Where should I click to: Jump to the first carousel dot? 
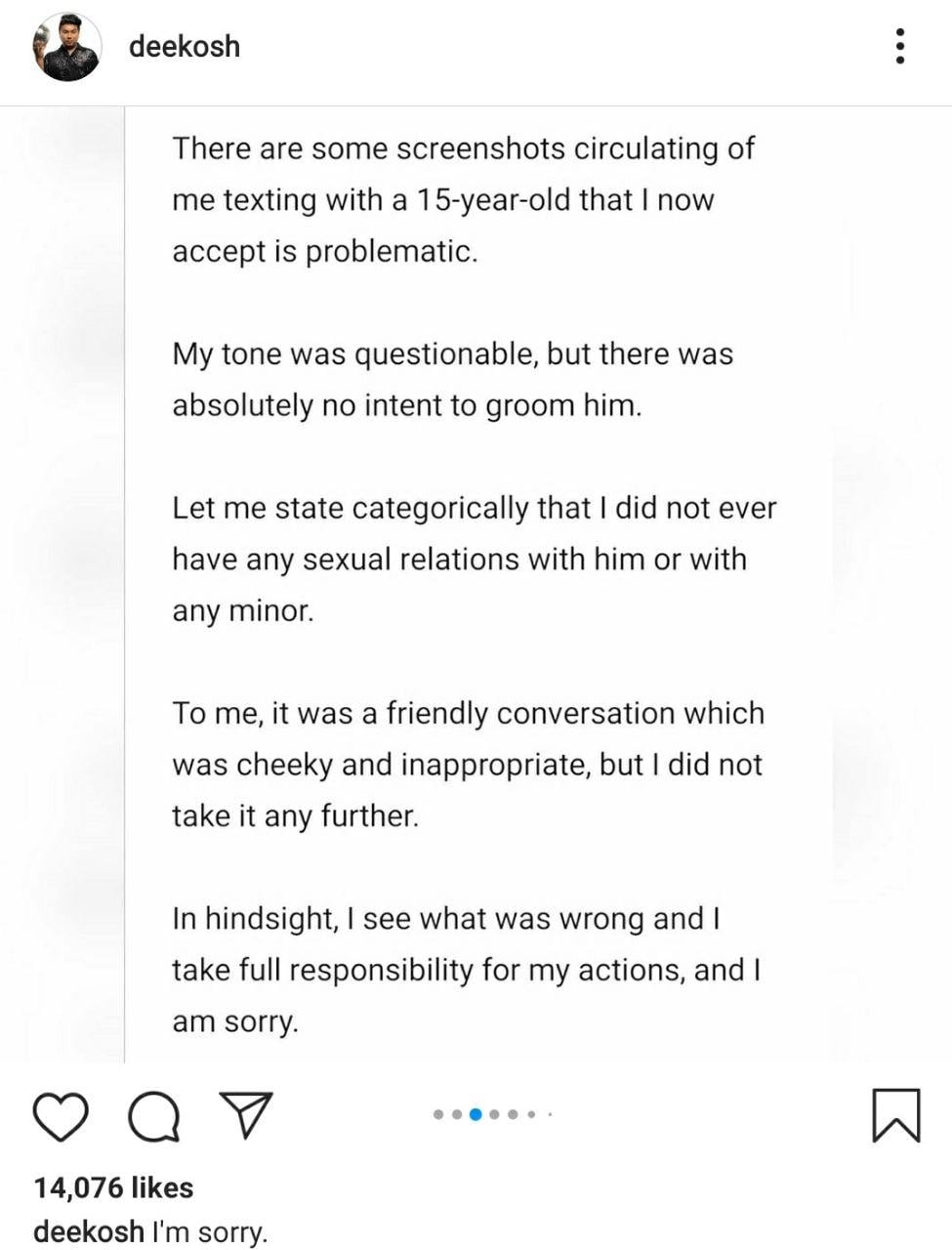click(438, 1114)
